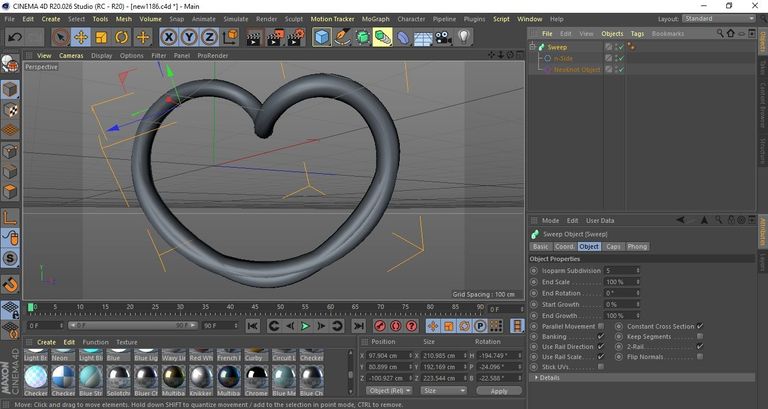Open the Cameras viewport menu
Screen dimensions: 768x409
[x=71, y=56]
